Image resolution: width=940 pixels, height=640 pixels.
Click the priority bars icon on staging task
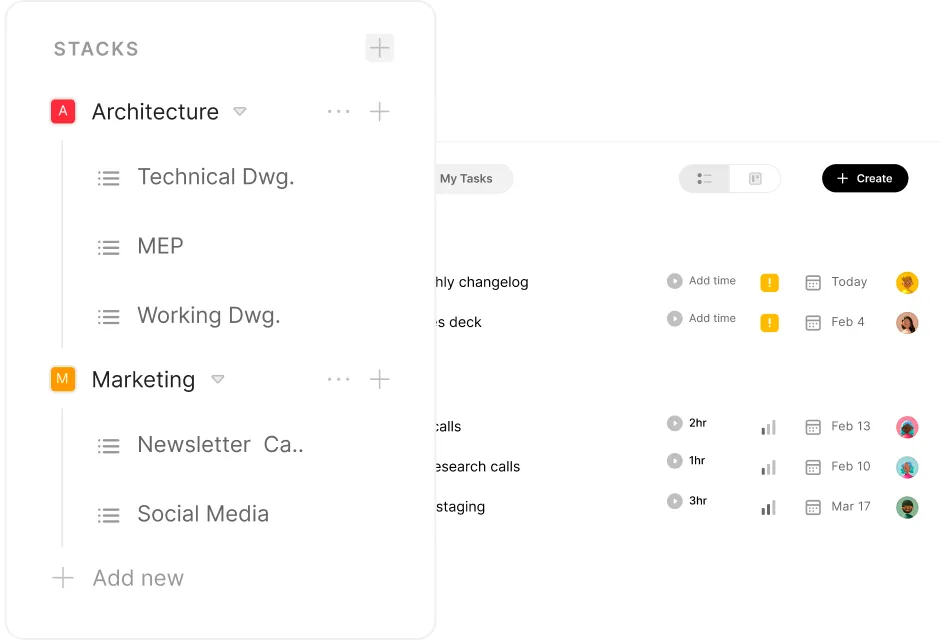tap(769, 508)
